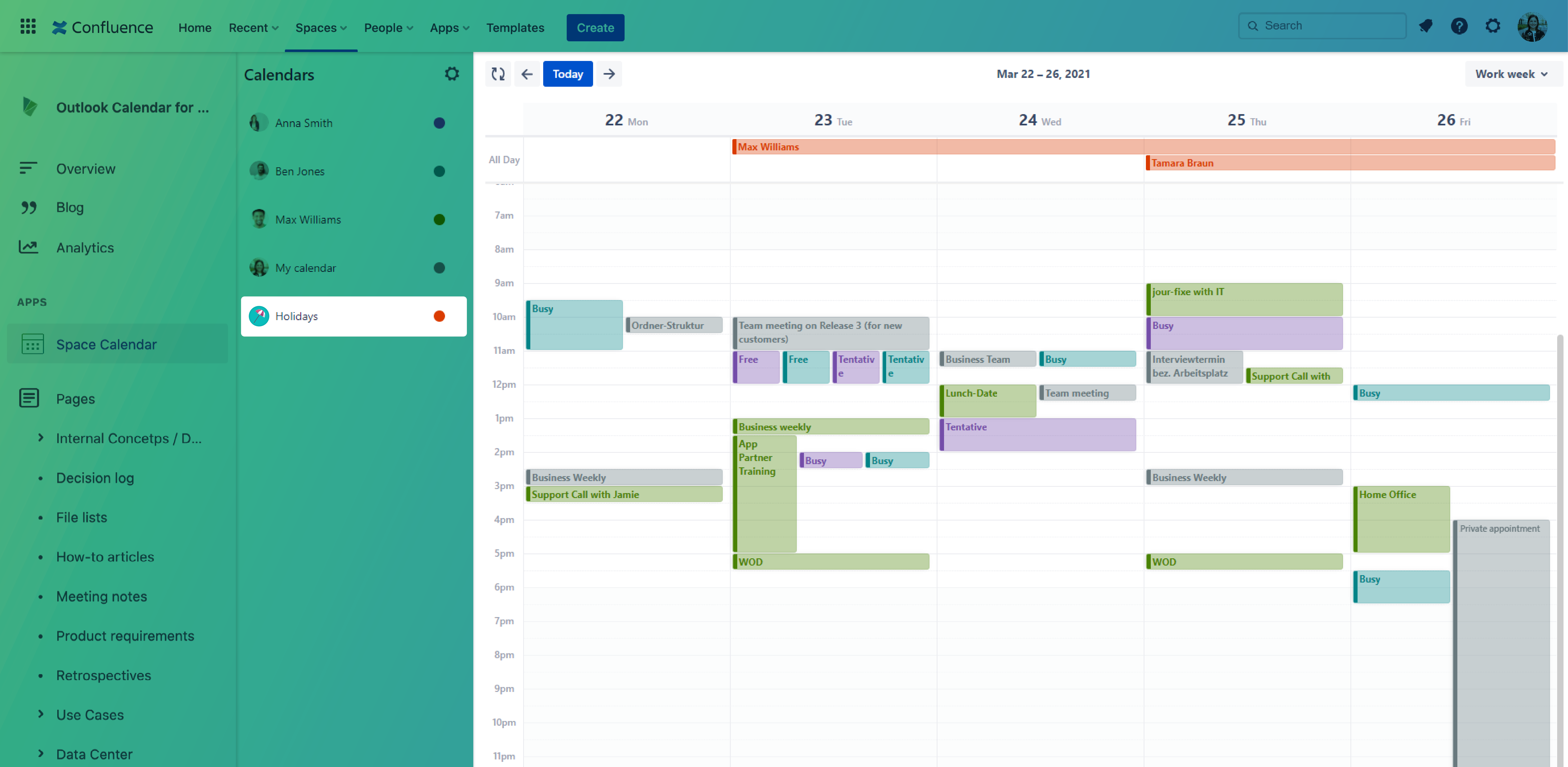Expand the Use Cases section
The height and width of the screenshot is (767, 1568).
click(x=41, y=714)
